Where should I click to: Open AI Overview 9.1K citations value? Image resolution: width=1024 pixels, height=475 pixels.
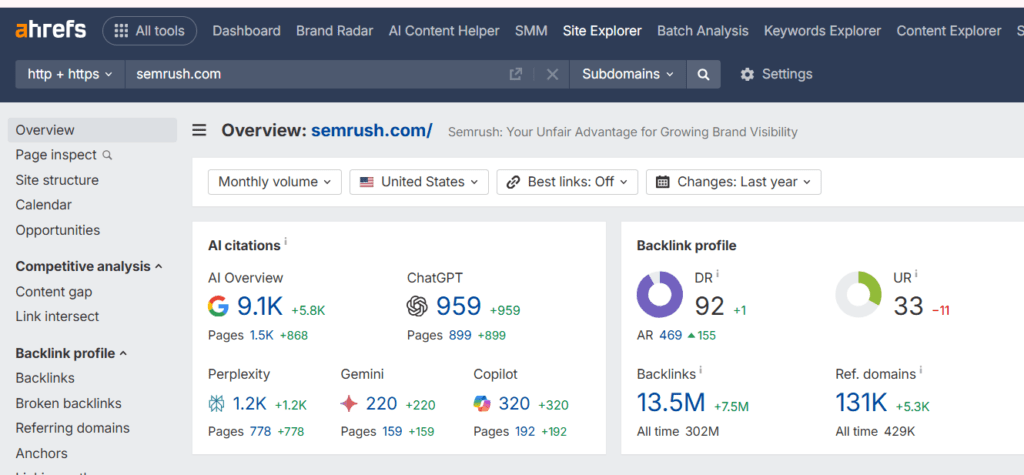pyautogui.click(x=259, y=306)
